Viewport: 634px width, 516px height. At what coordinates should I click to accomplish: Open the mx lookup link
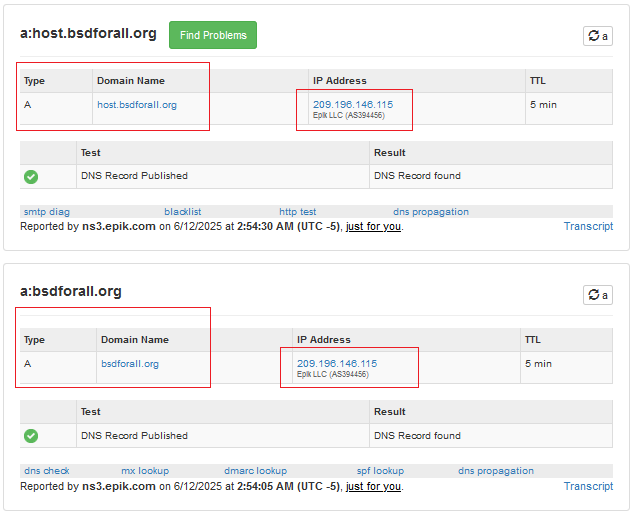point(145,471)
